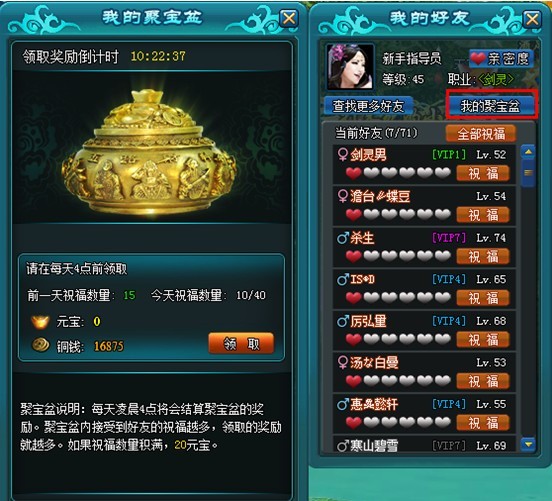552x501 pixels.
Task: Click the friends list scroll down arrow
Action: [528, 444]
